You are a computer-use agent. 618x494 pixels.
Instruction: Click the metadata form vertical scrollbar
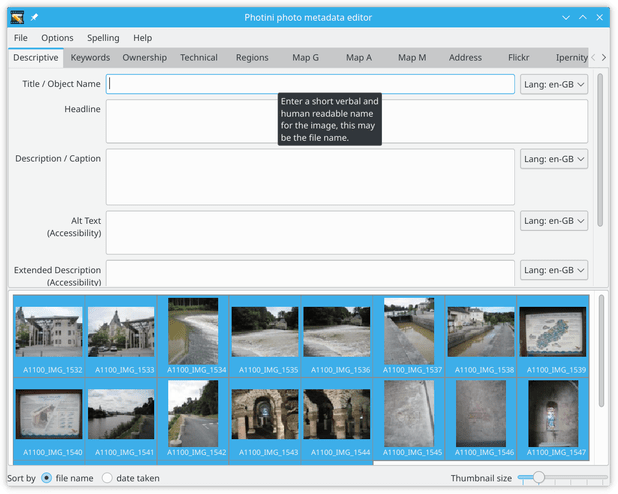pyautogui.click(x=600, y=150)
